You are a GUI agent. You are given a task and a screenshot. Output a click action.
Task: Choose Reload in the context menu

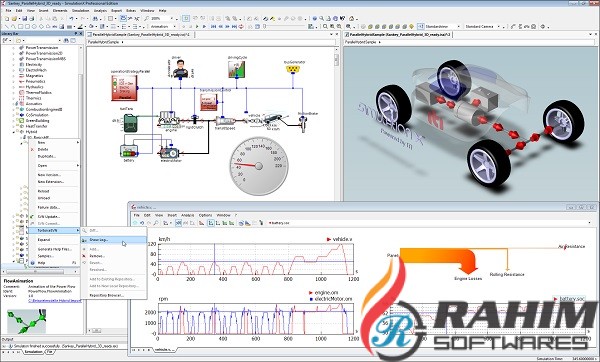coord(55,191)
